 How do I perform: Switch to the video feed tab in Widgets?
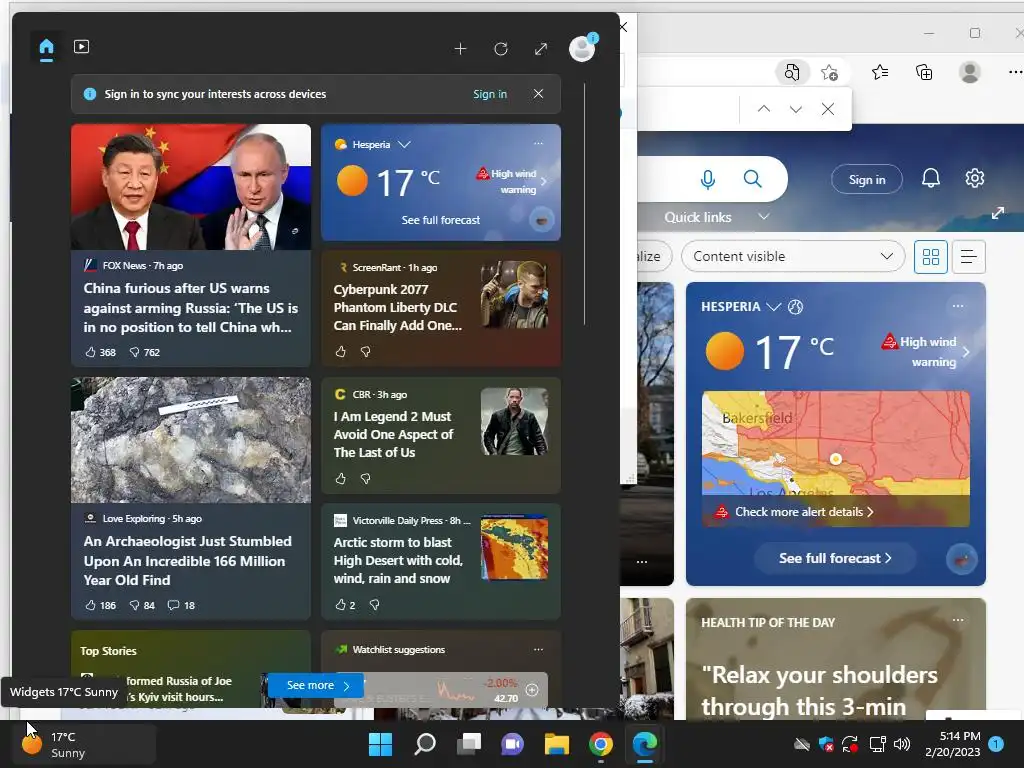(82, 47)
